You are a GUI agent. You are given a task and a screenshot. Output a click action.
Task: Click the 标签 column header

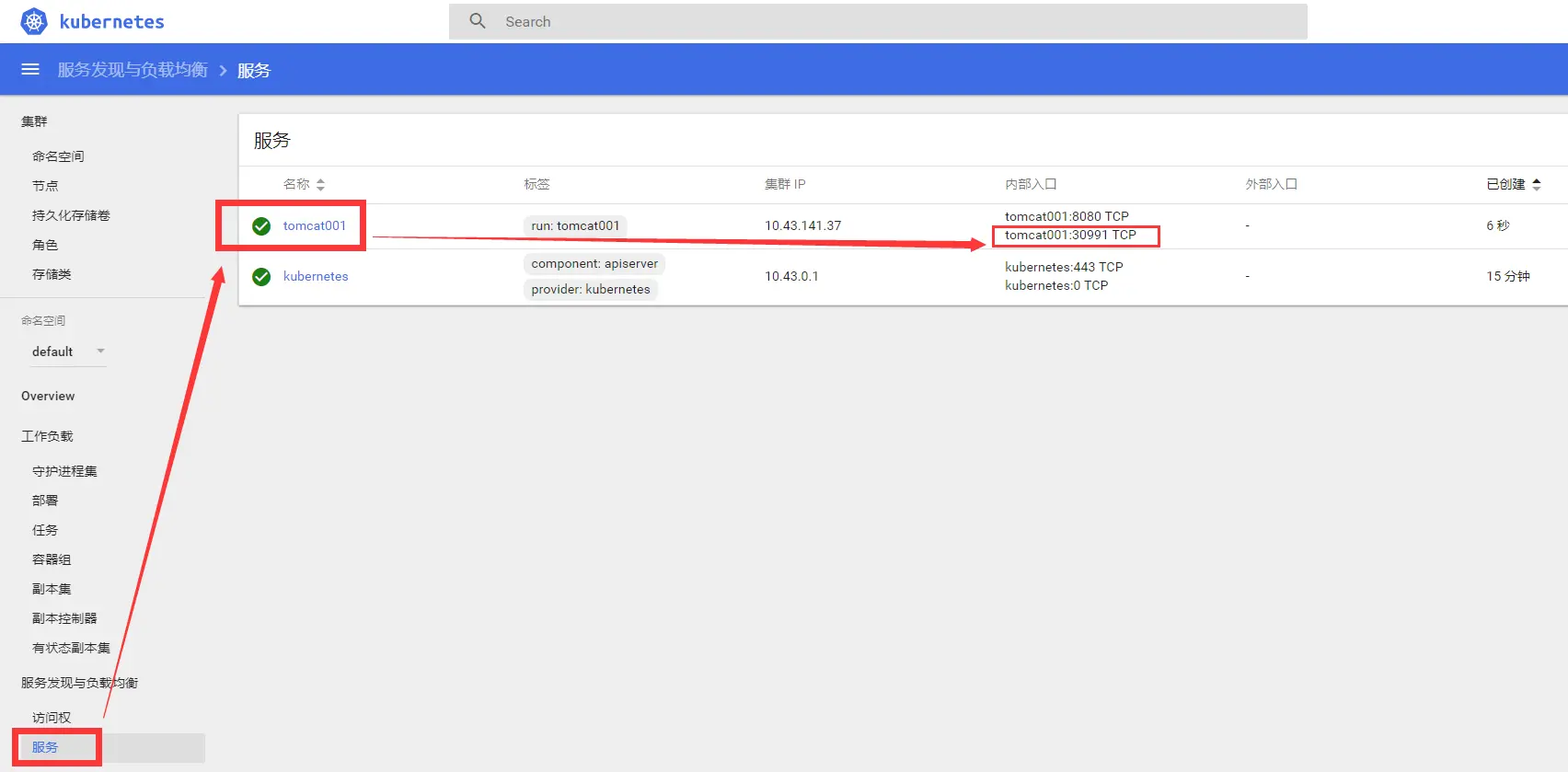pyautogui.click(x=536, y=184)
